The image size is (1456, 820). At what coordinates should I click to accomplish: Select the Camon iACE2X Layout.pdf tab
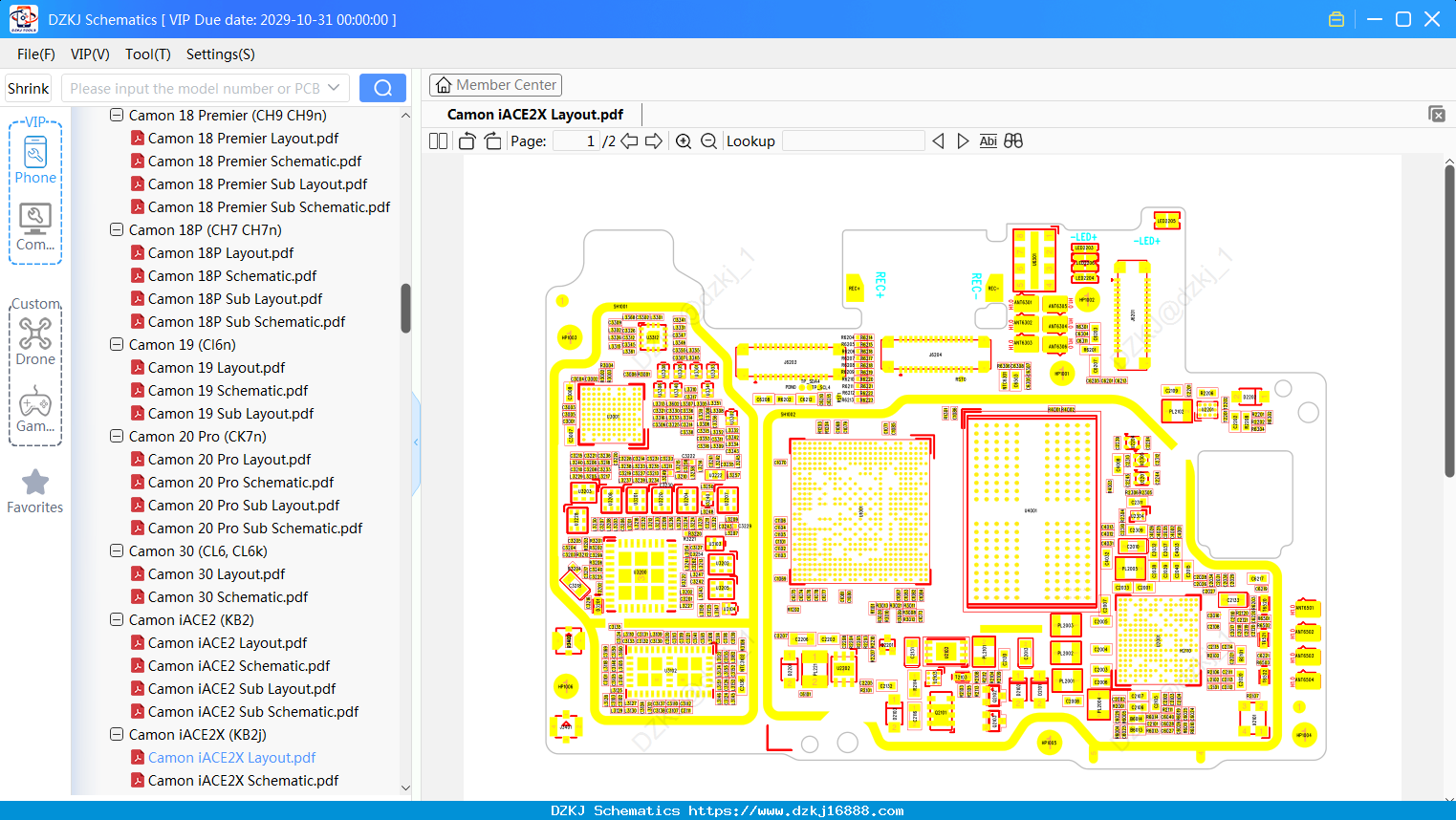pyautogui.click(x=535, y=115)
